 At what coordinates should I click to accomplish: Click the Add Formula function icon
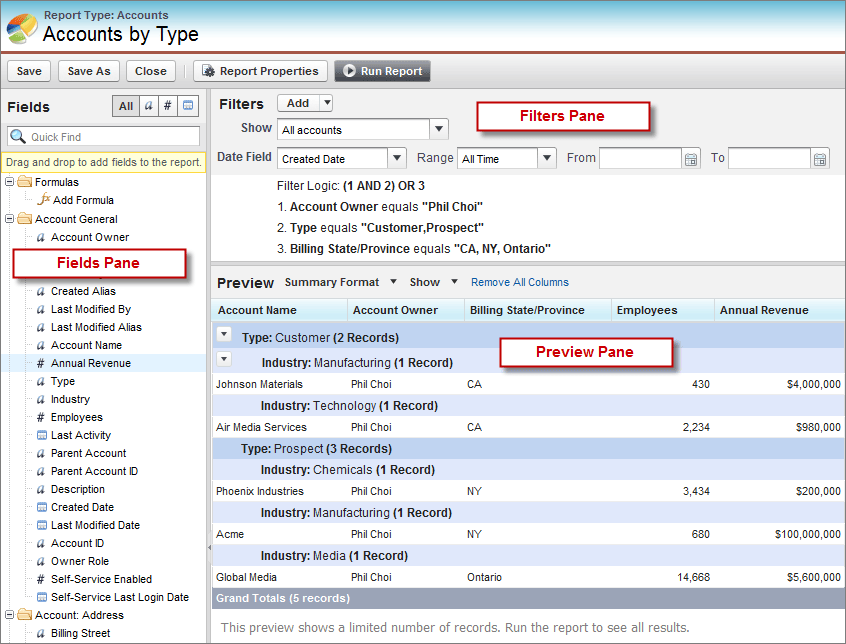coord(44,200)
